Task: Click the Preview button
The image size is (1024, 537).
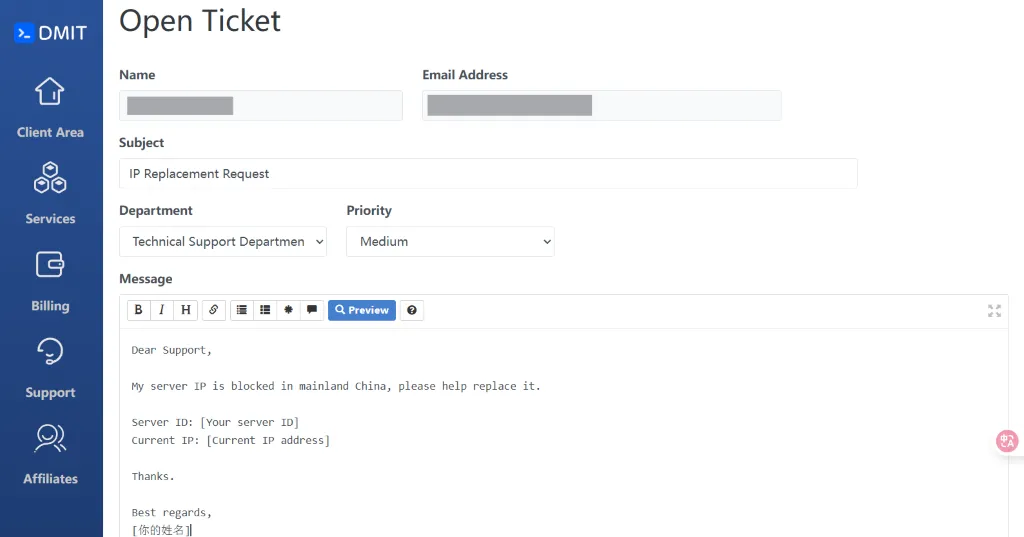Action: 362,310
